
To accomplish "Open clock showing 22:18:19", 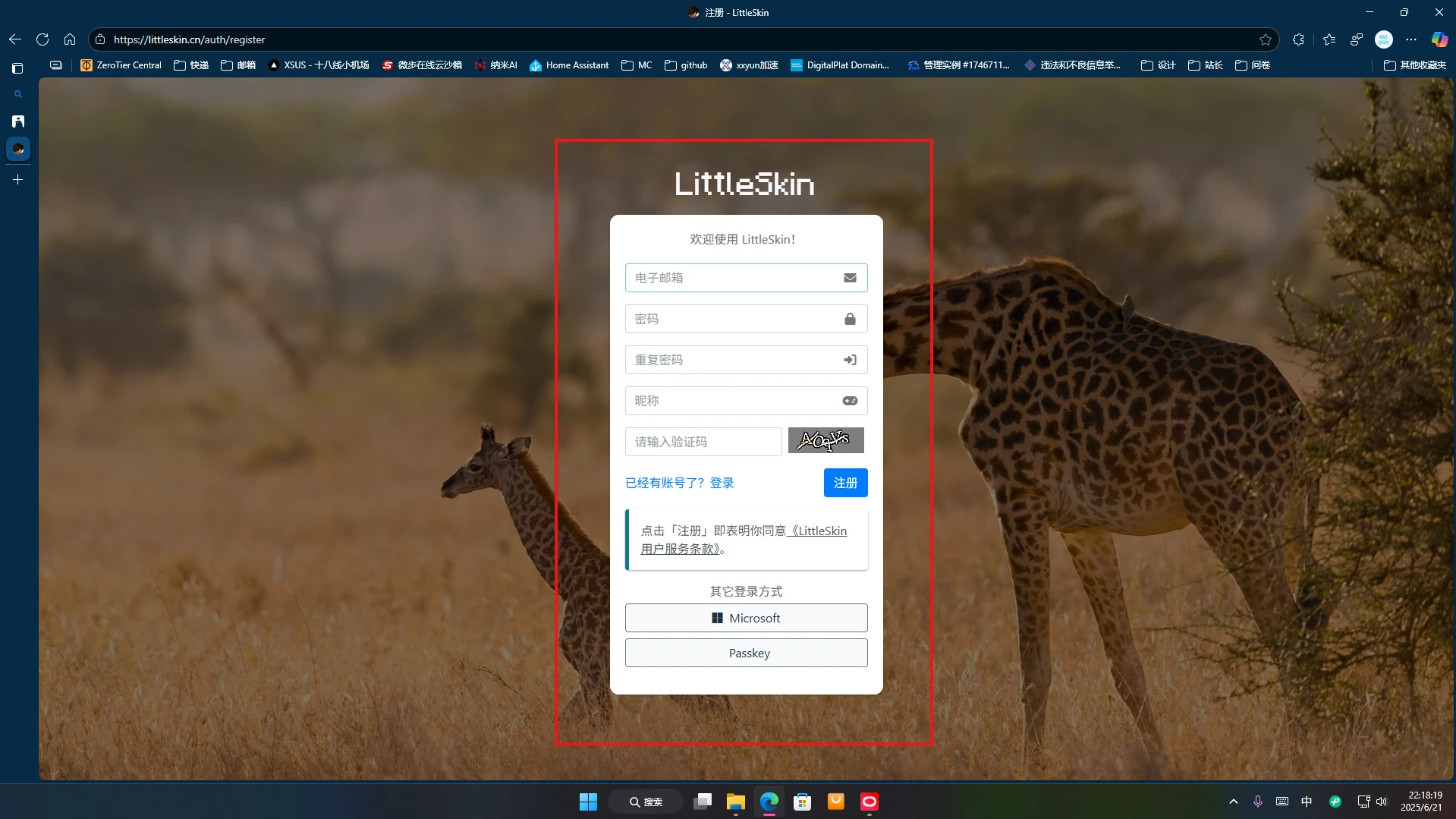I will click(x=1422, y=802).
